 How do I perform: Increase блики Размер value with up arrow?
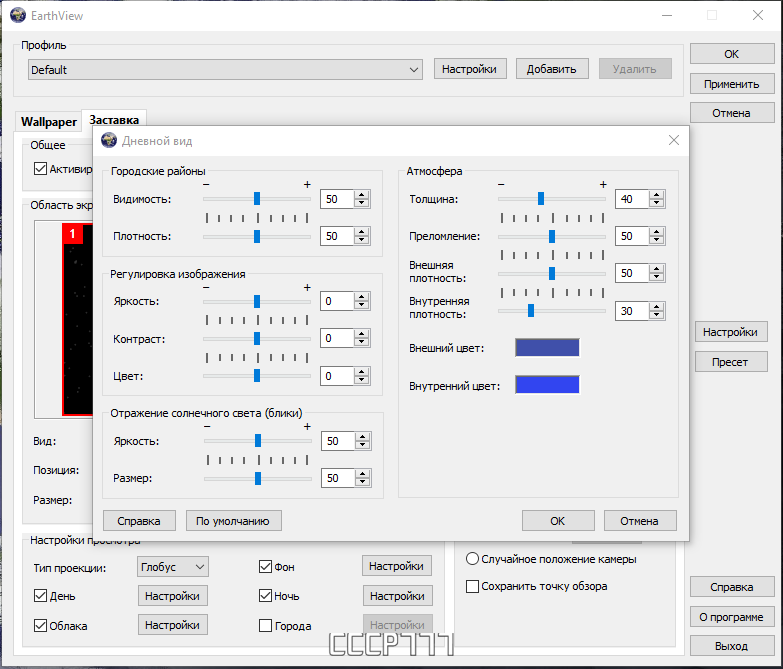click(x=363, y=473)
